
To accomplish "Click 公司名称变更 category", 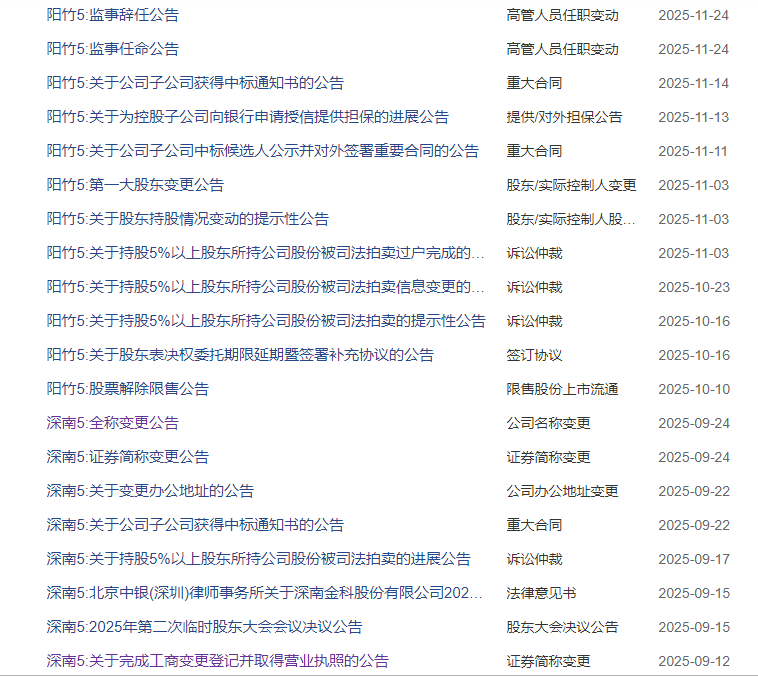I will 548,423.
